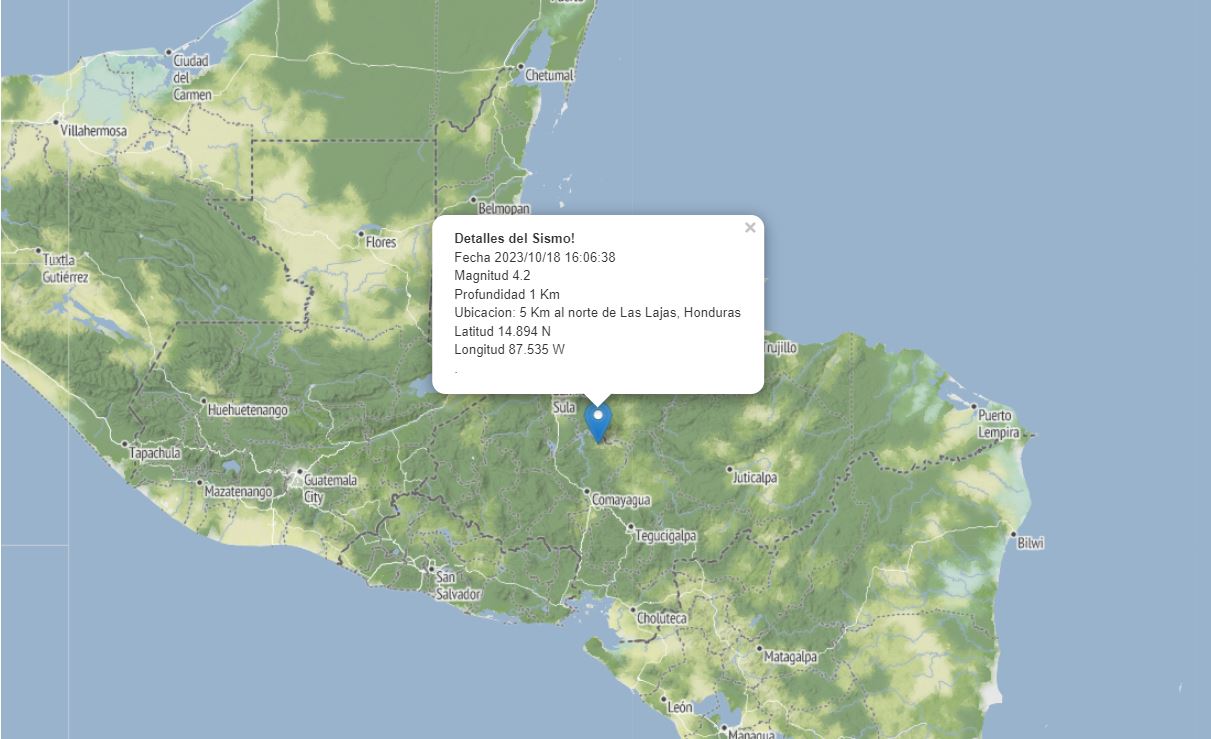Click the Villahermosa city label

[x=94, y=131]
